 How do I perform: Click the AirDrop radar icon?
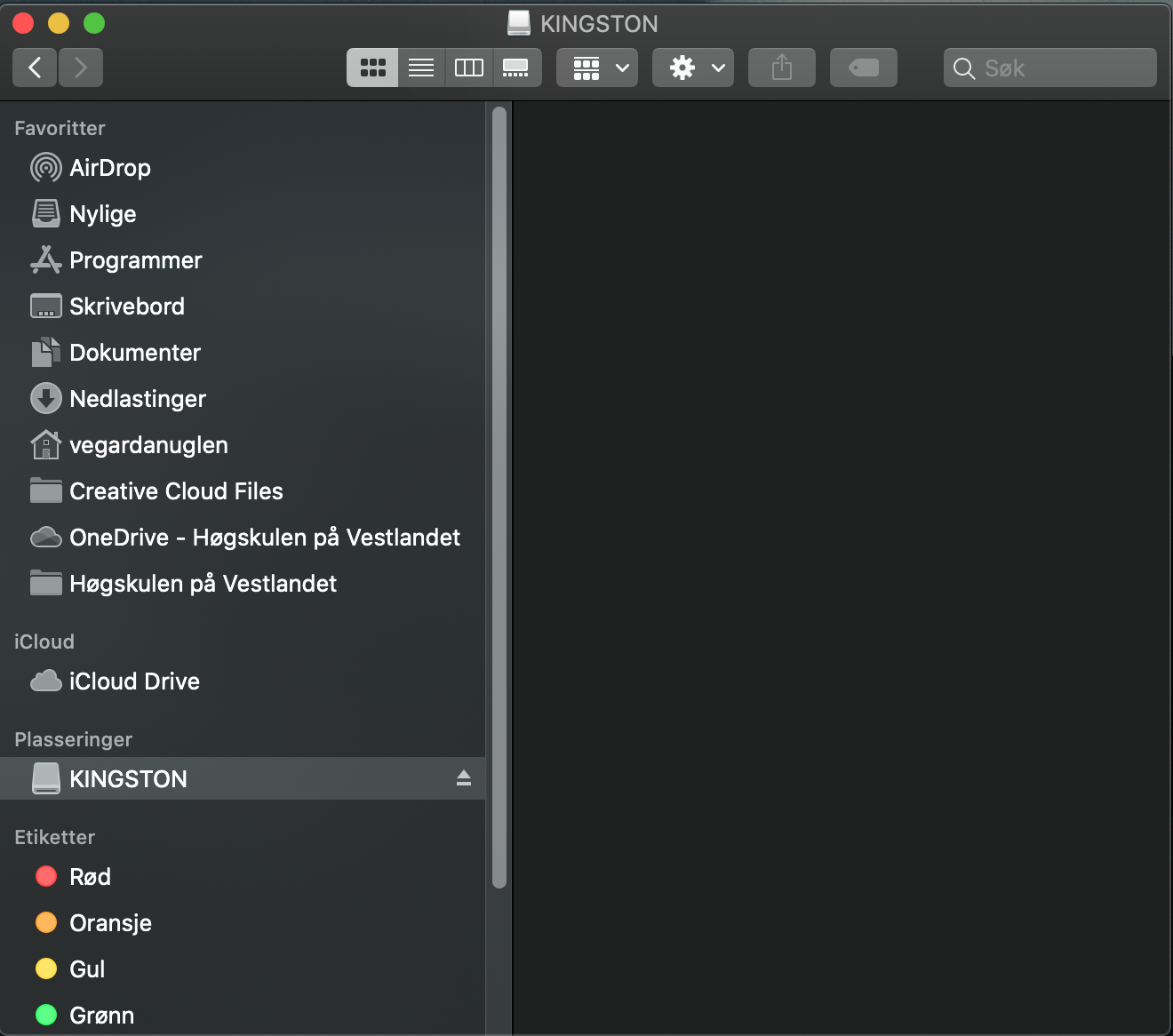pyautogui.click(x=46, y=168)
